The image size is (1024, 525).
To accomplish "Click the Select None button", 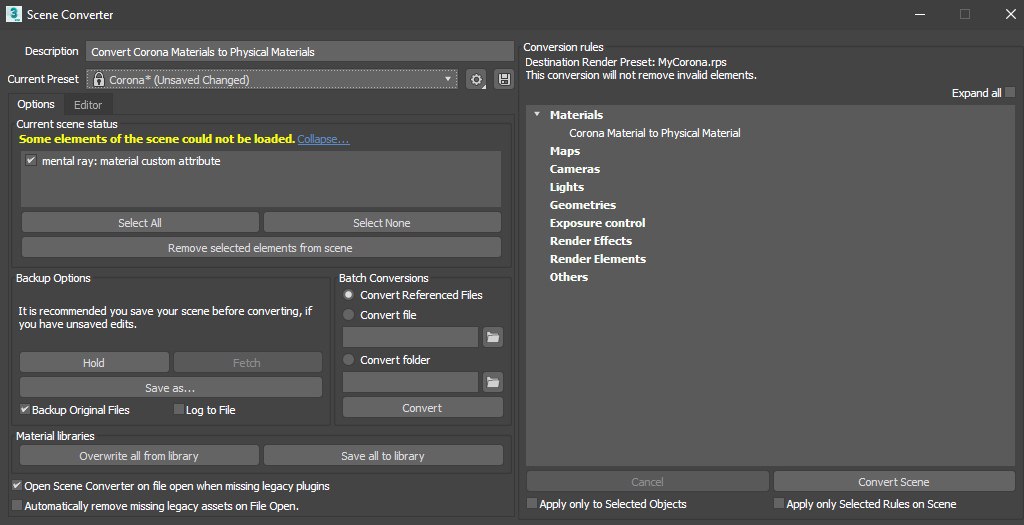I will pyautogui.click(x=382, y=223).
